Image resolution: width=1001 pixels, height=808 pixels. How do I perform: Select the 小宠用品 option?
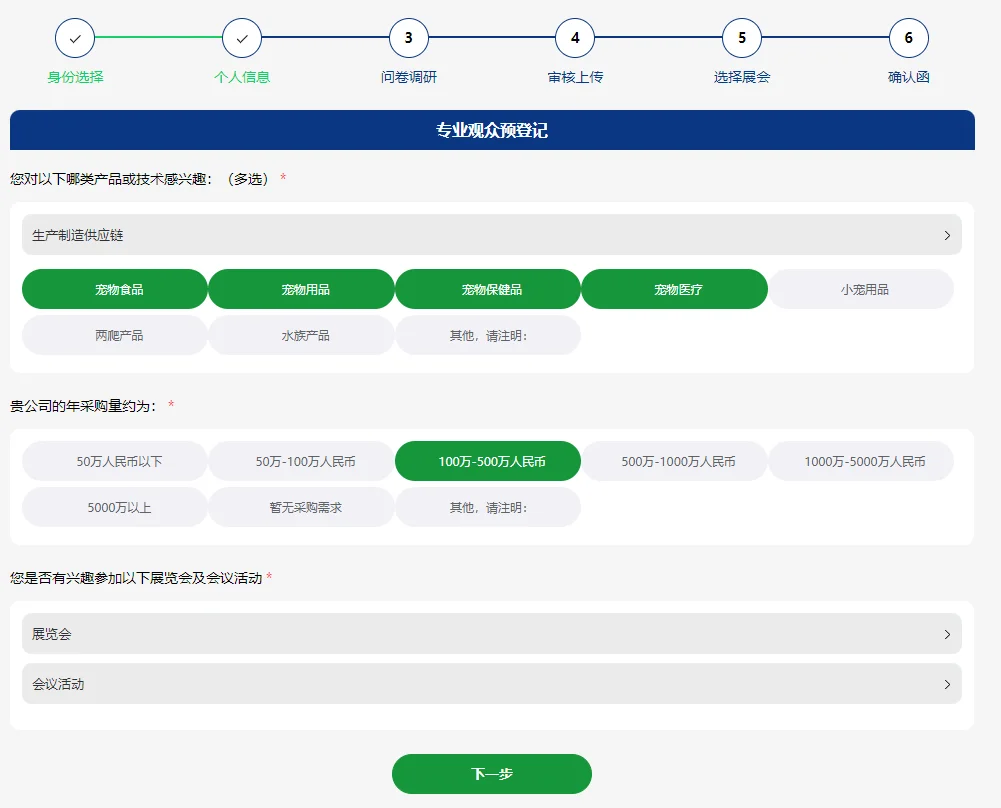[x=861, y=288]
